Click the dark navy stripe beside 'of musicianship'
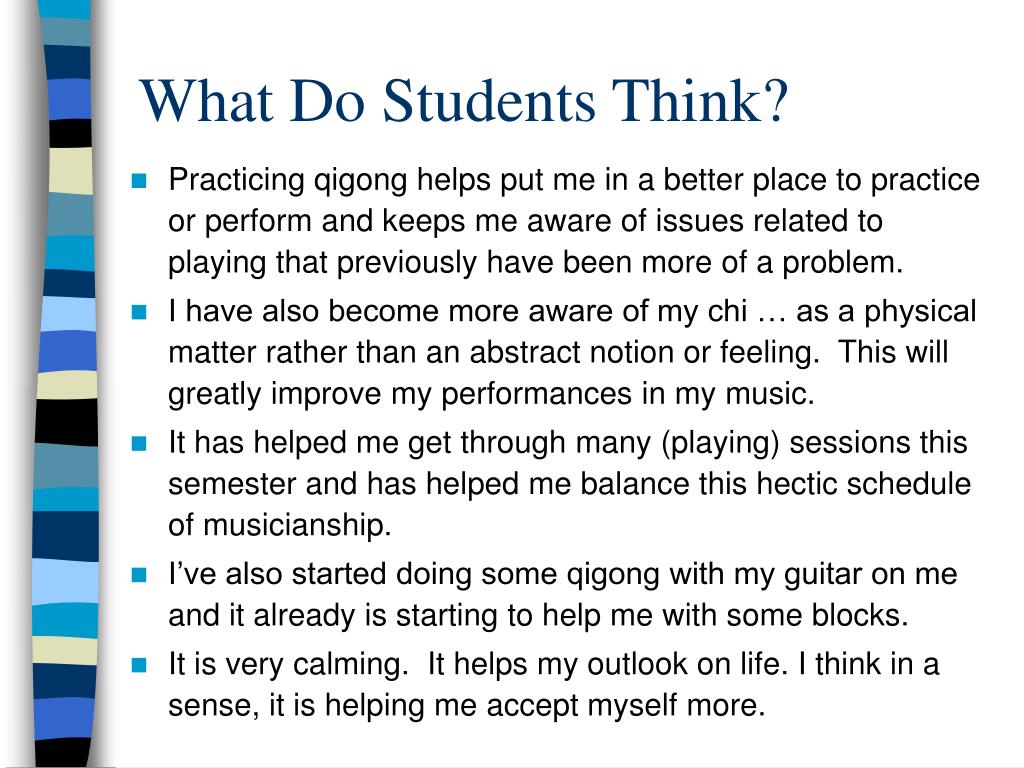This screenshot has height=768, width=1024. [65, 536]
